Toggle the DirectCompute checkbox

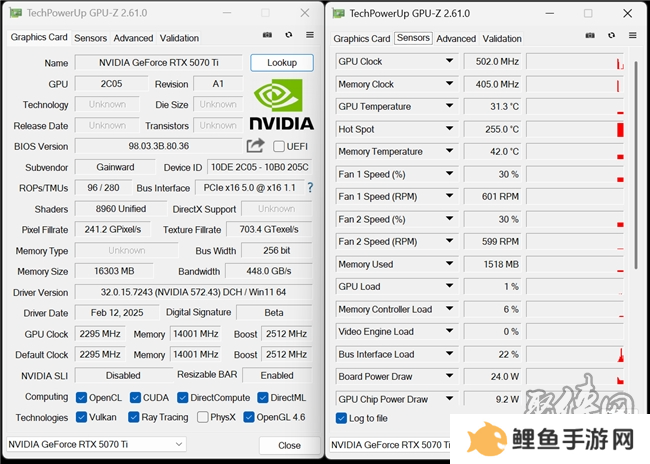(182, 398)
